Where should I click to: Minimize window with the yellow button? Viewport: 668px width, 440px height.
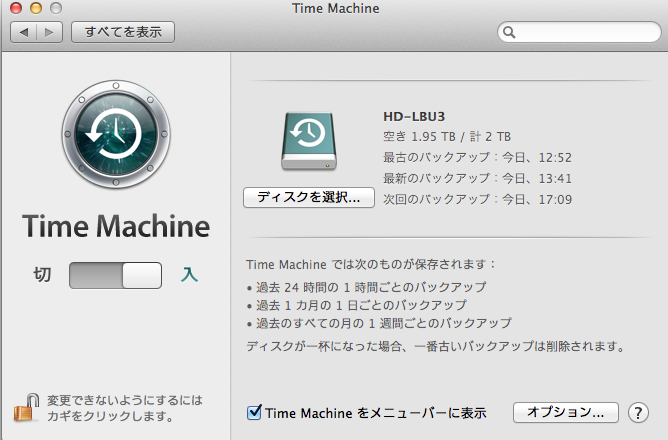36,8
